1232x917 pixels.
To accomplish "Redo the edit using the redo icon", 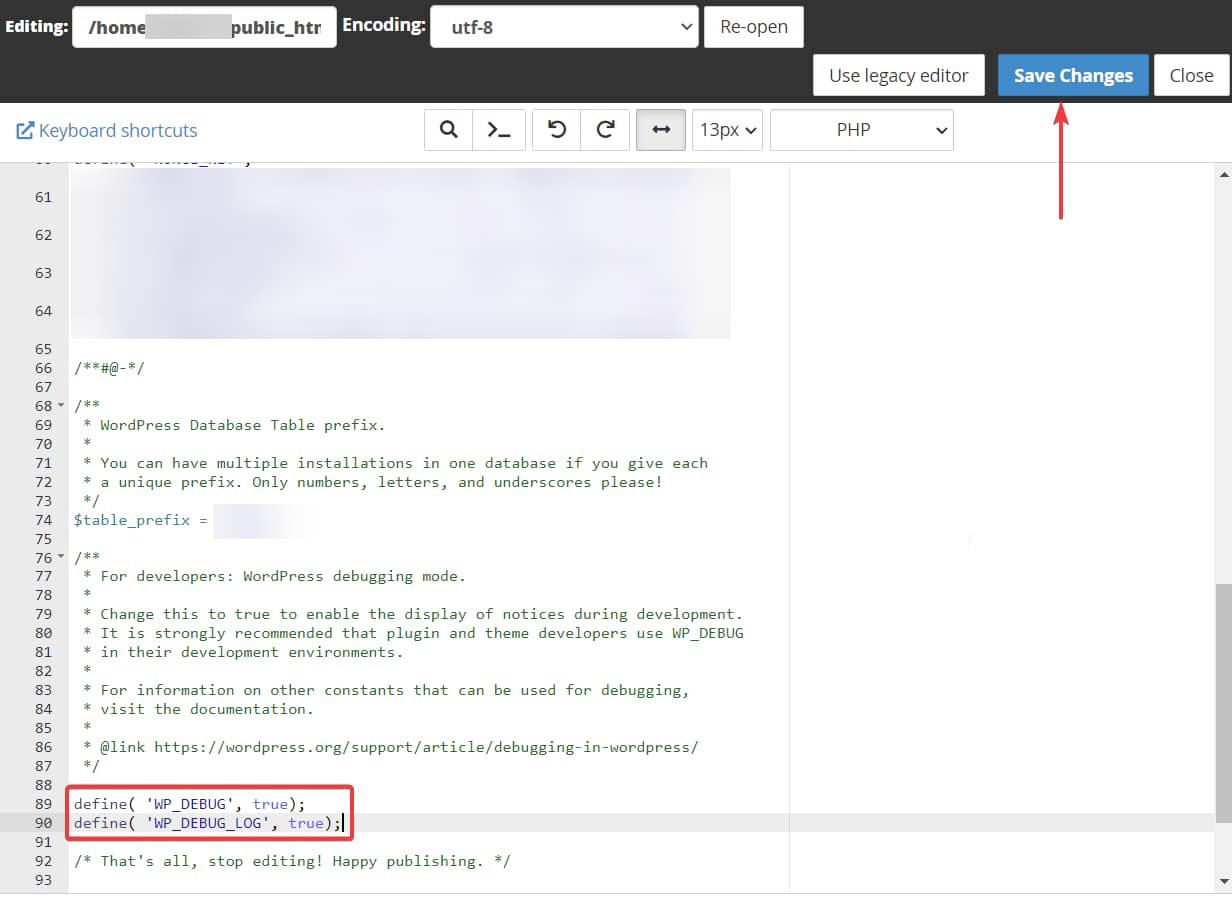I will [604, 129].
